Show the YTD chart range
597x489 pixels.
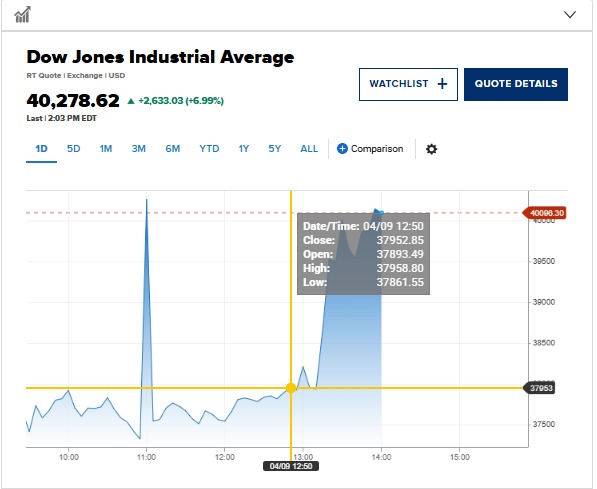209,149
